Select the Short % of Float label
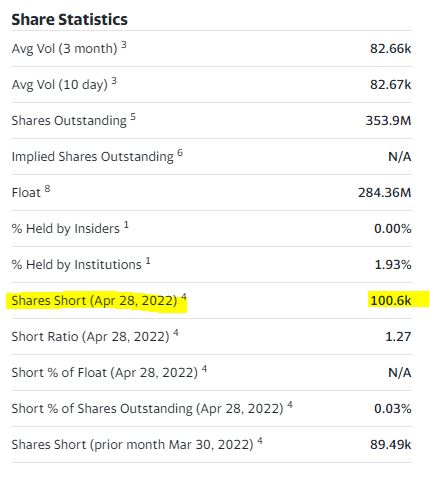 (105, 373)
